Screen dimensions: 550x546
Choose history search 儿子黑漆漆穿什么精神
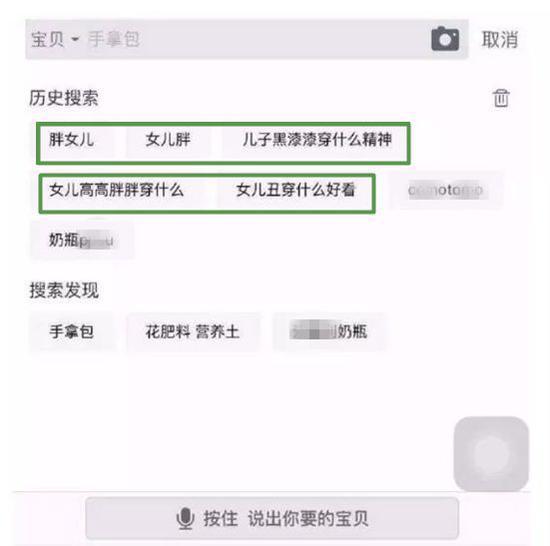click(316, 140)
